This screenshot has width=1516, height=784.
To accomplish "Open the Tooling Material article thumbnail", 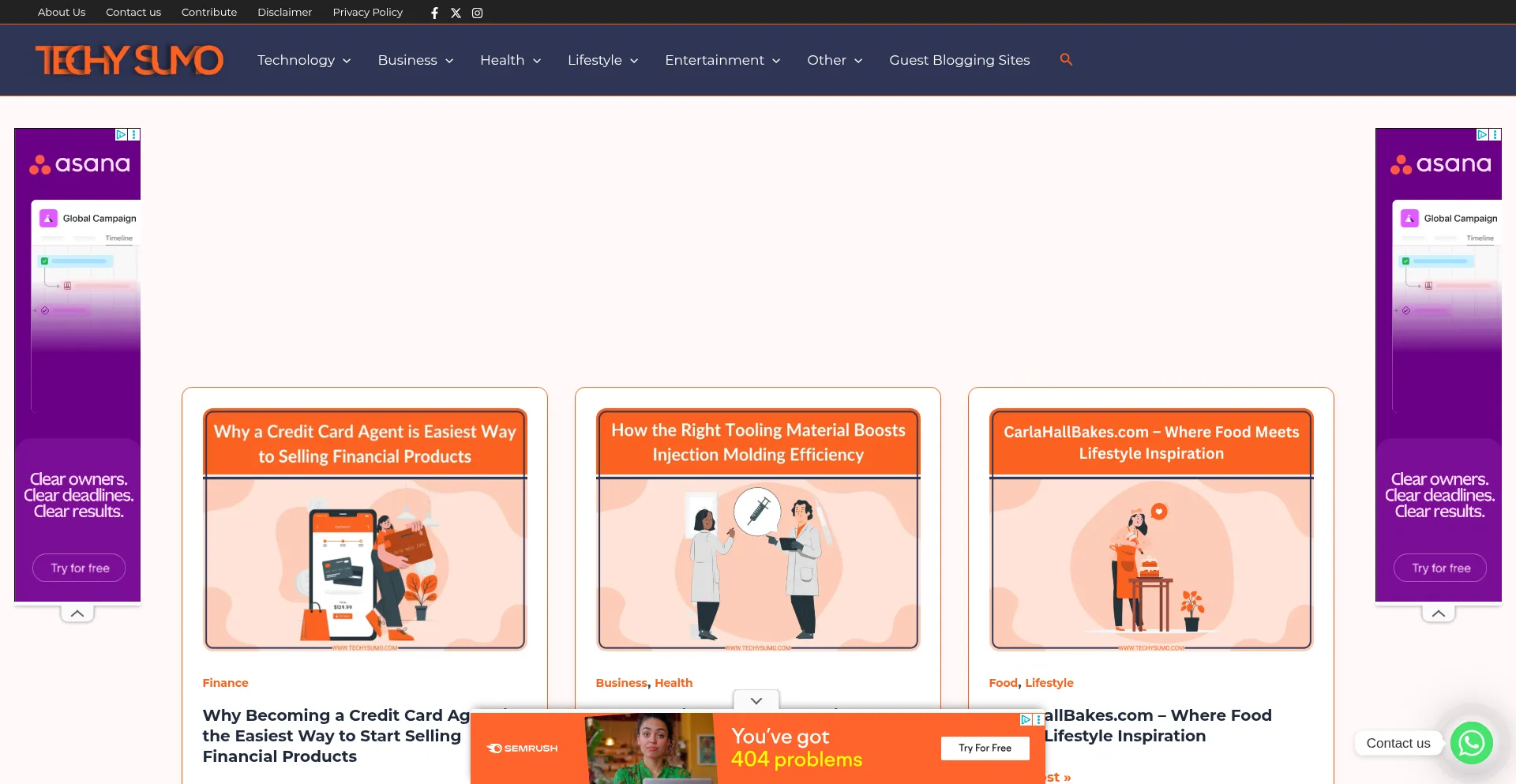I will coord(758,529).
